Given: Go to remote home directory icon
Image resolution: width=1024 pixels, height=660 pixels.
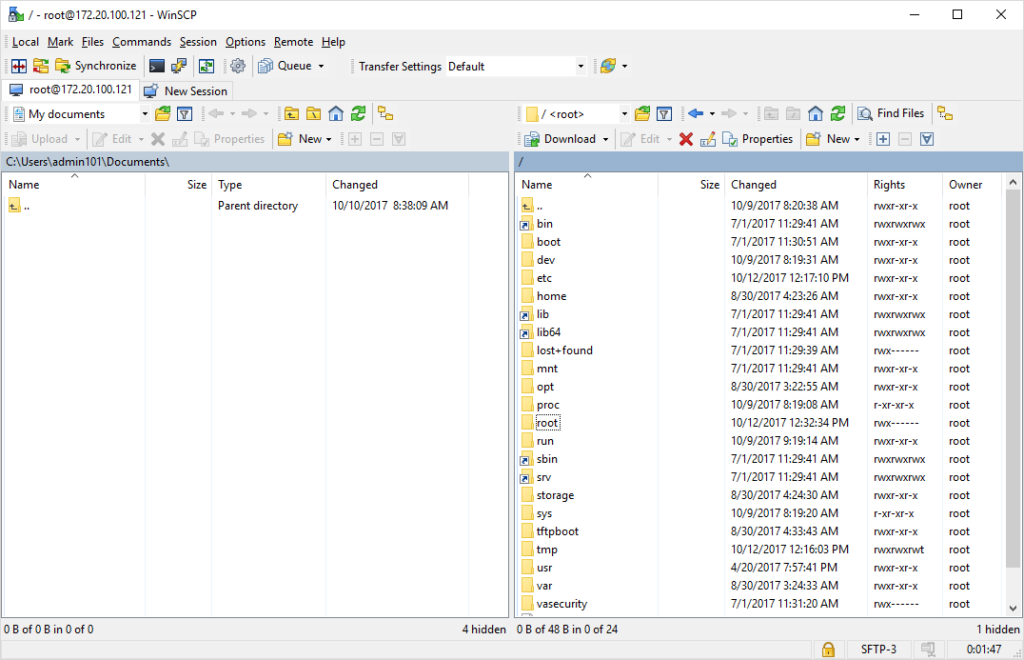Looking at the screenshot, I should 815,114.
